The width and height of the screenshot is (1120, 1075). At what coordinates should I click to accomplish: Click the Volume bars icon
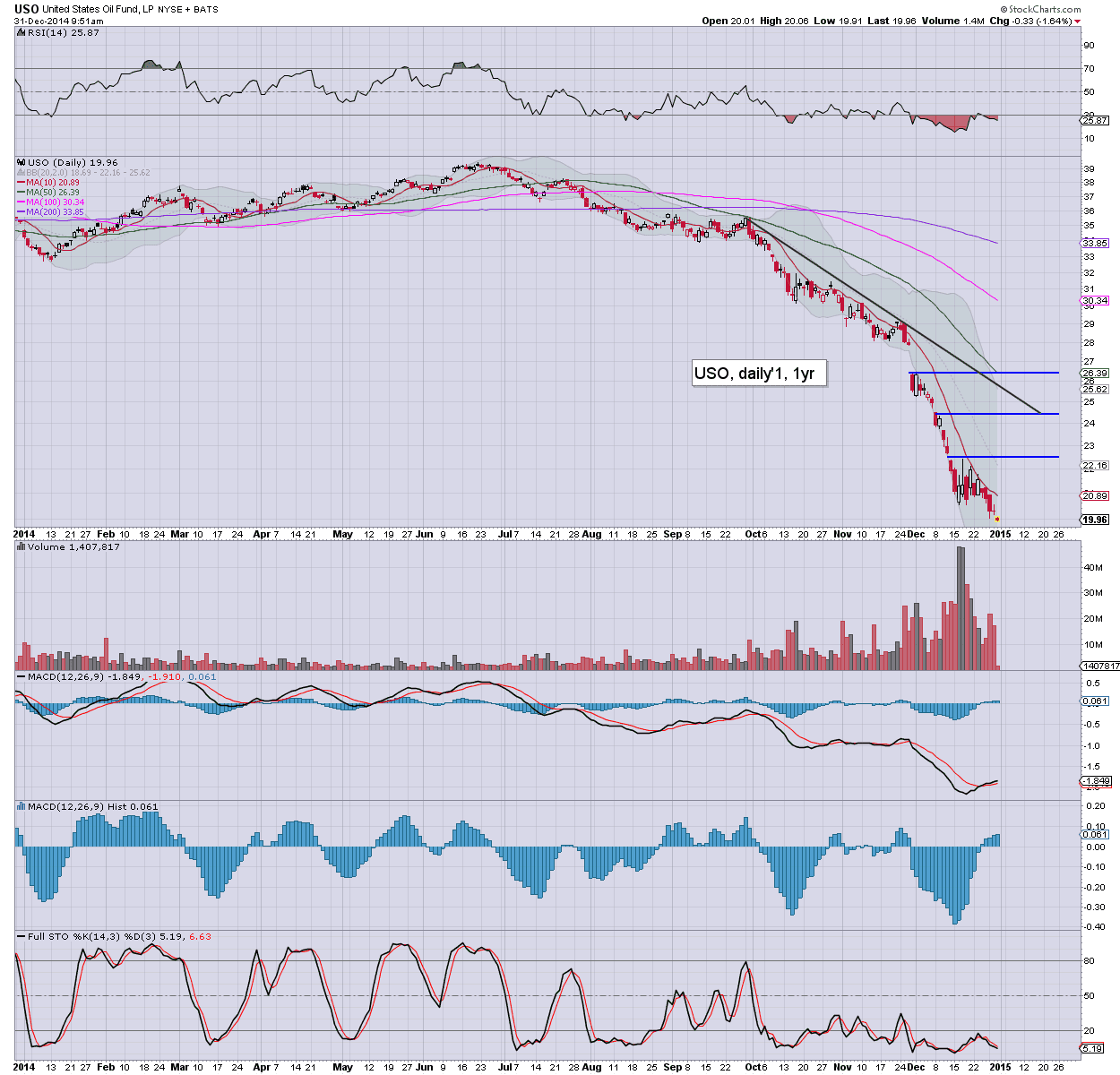click(x=22, y=546)
